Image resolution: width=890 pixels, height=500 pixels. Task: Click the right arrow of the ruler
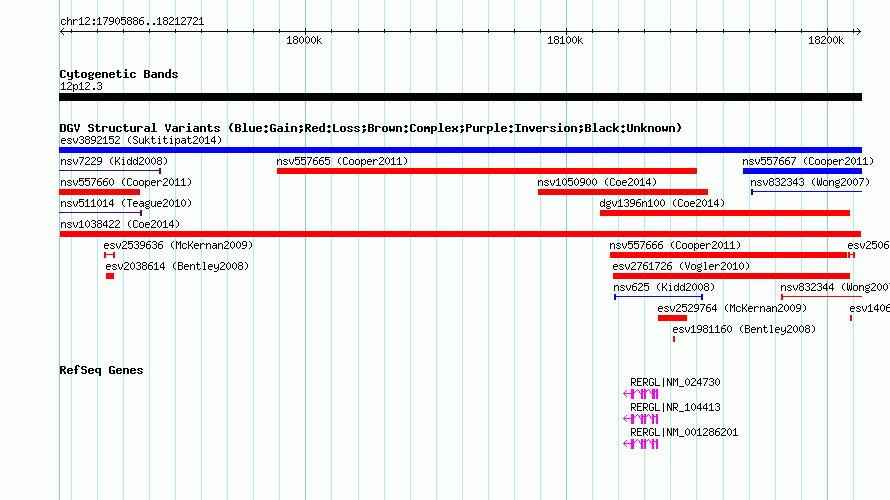point(858,32)
